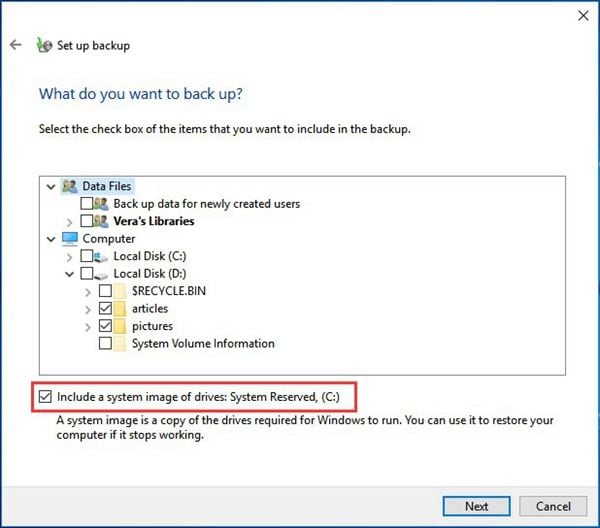Close the Set up backup dialog
Viewport: 600px width, 528px height.
583,16
